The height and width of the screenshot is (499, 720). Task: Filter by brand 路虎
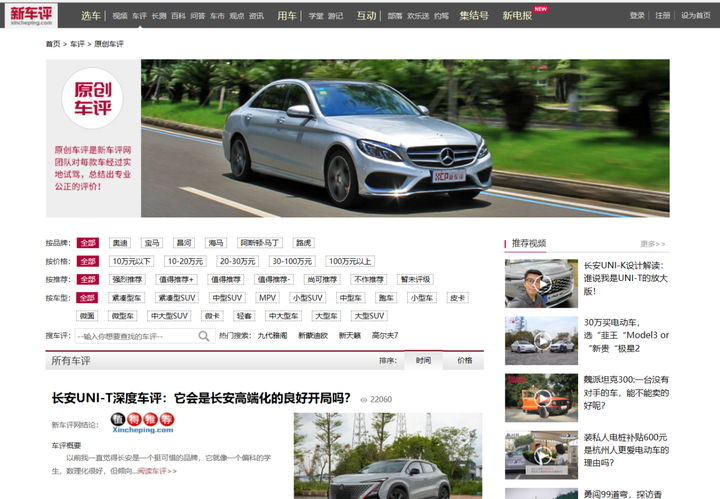(x=304, y=243)
